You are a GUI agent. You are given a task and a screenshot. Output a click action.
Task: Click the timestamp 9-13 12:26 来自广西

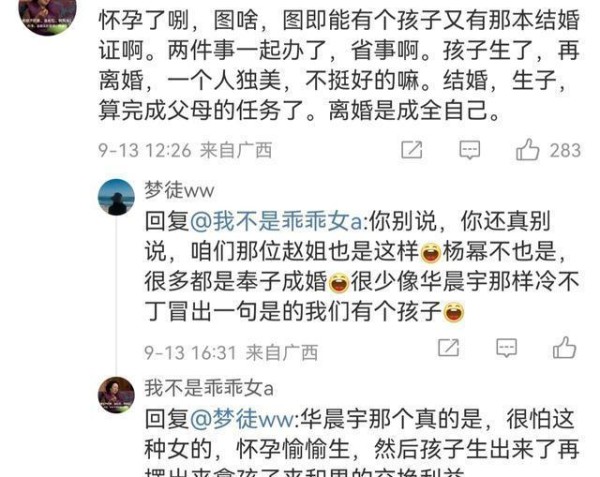click(x=185, y=150)
